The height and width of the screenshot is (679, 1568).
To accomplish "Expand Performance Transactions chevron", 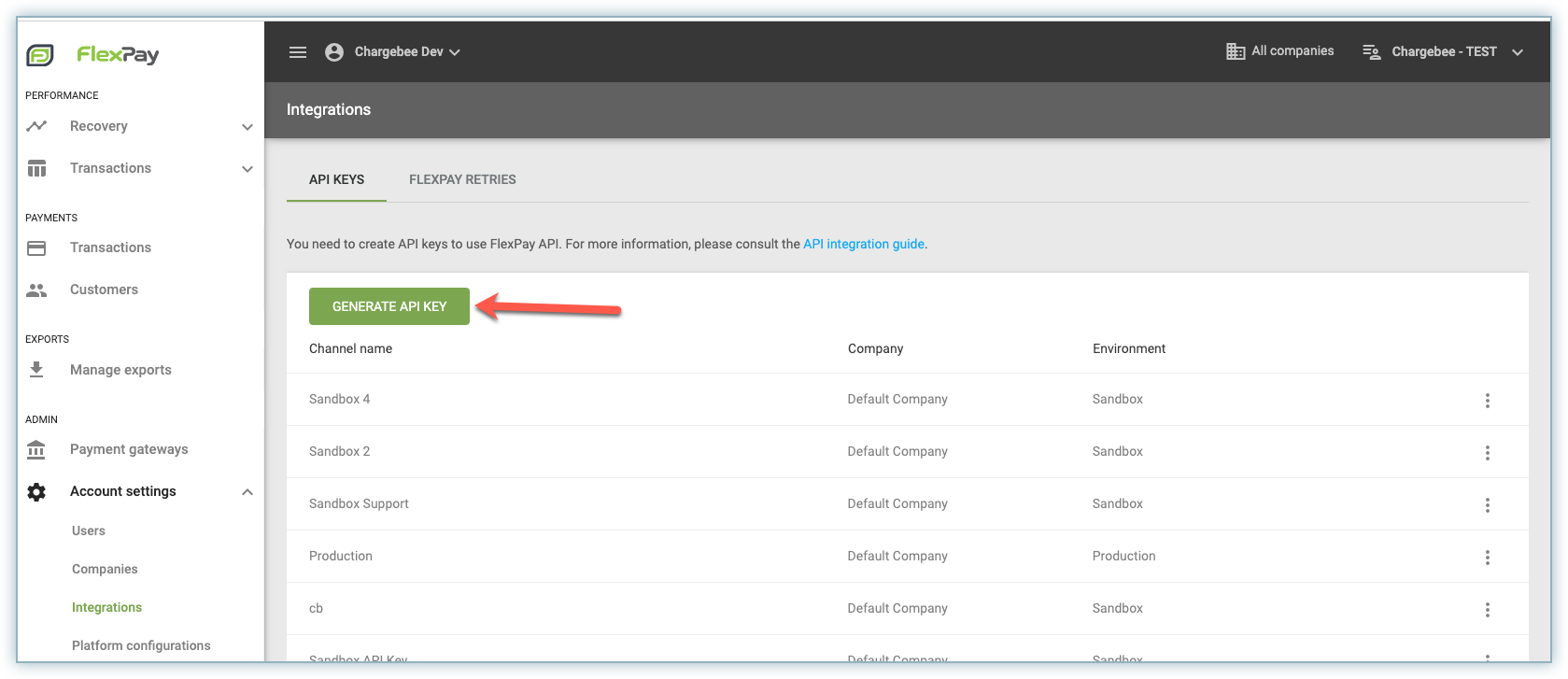I will [x=247, y=169].
